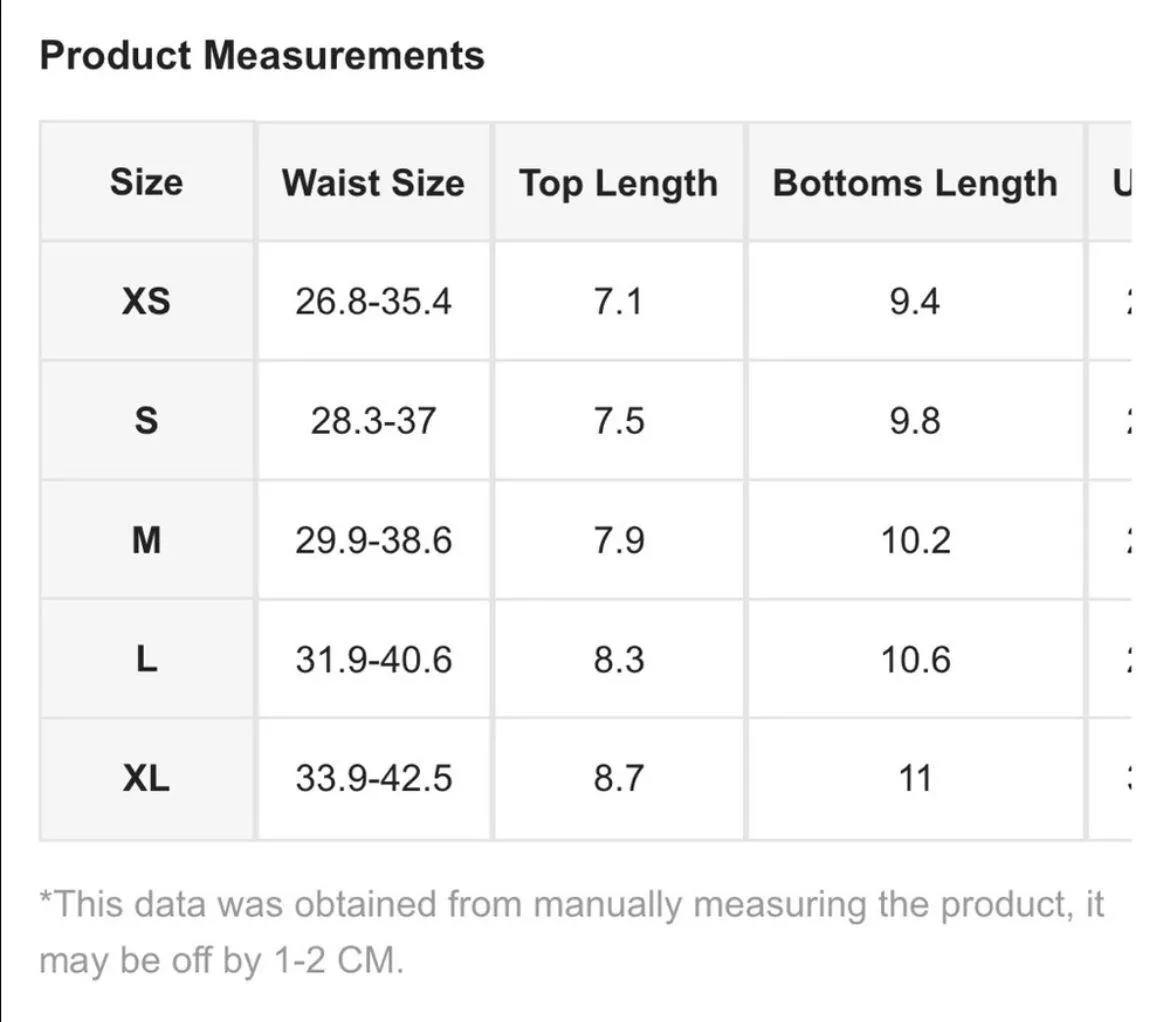The height and width of the screenshot is (1022, 1164).
Task: Click the Size column header
Action: 146,182
